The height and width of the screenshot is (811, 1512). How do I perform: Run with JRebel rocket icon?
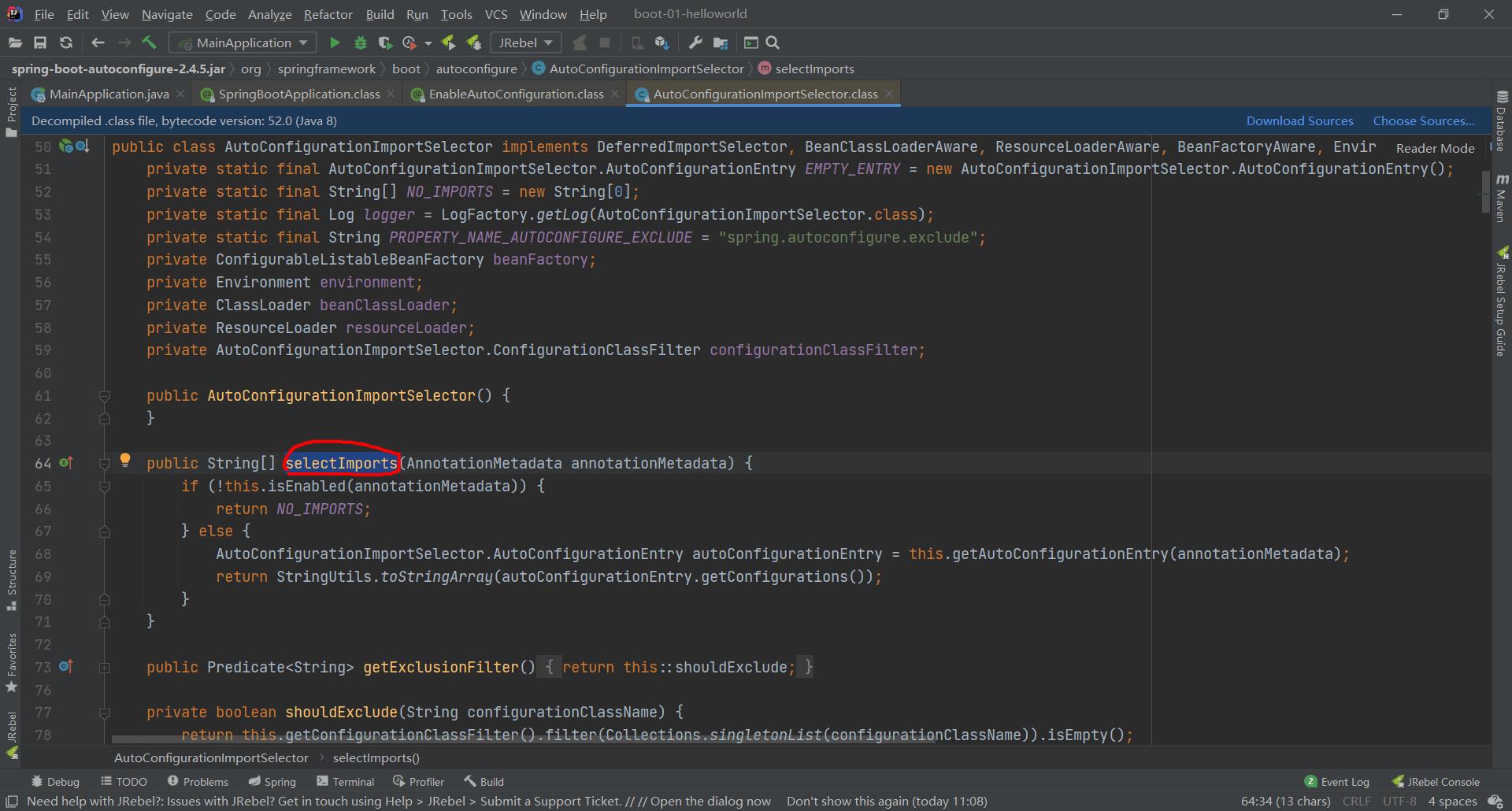[x=448, y=43]
